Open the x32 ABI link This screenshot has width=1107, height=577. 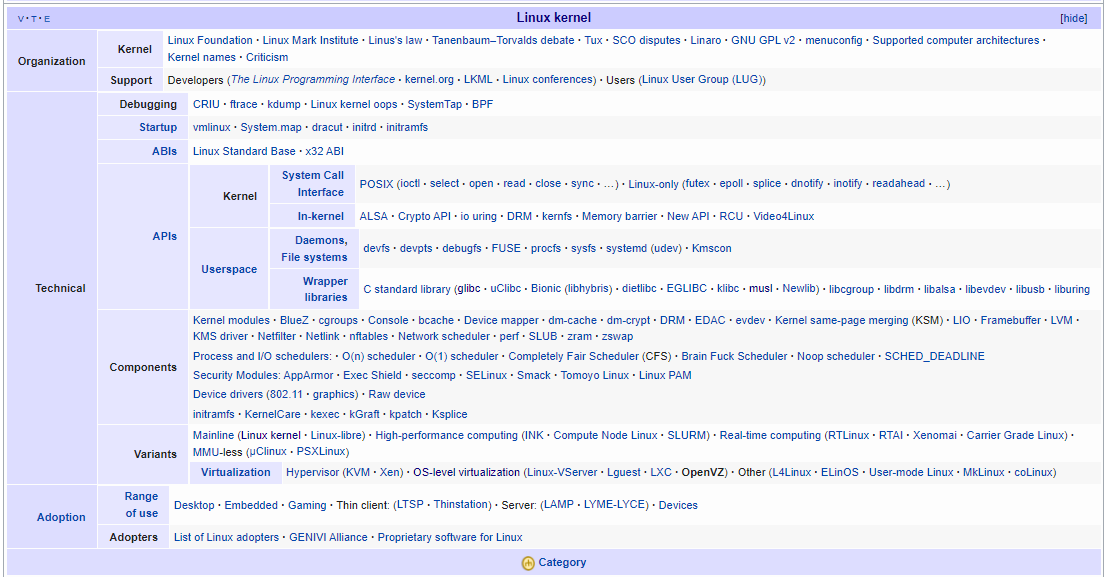(x=325, y=151)
